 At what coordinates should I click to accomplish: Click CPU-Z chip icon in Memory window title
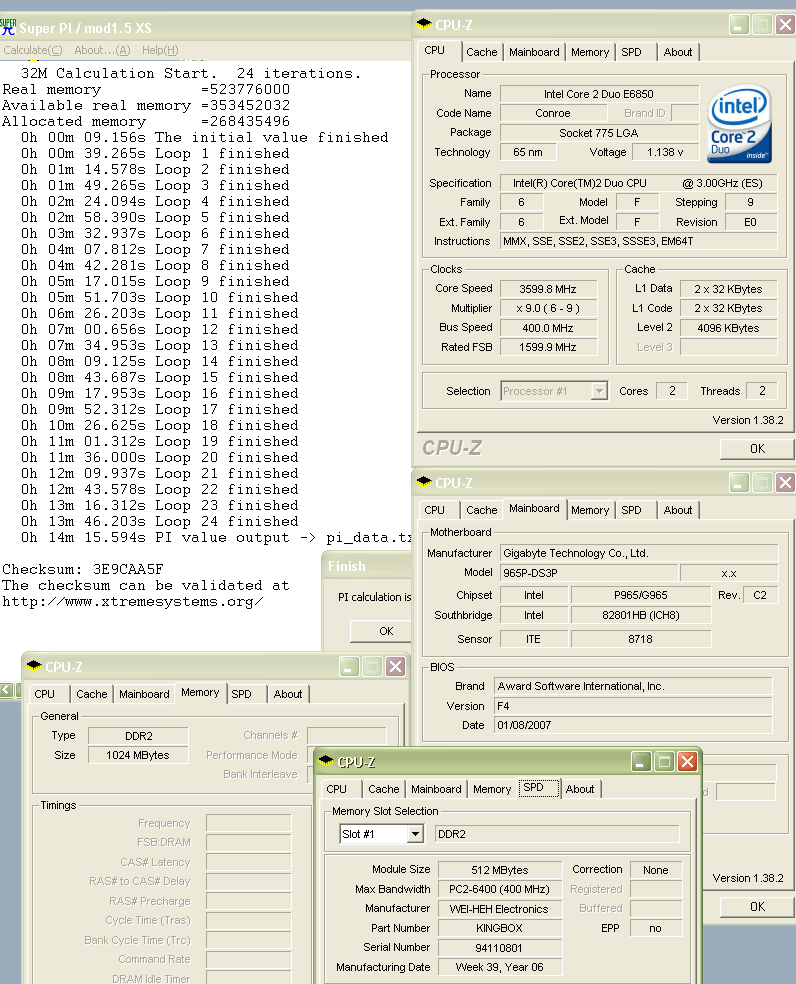[35, 666]
